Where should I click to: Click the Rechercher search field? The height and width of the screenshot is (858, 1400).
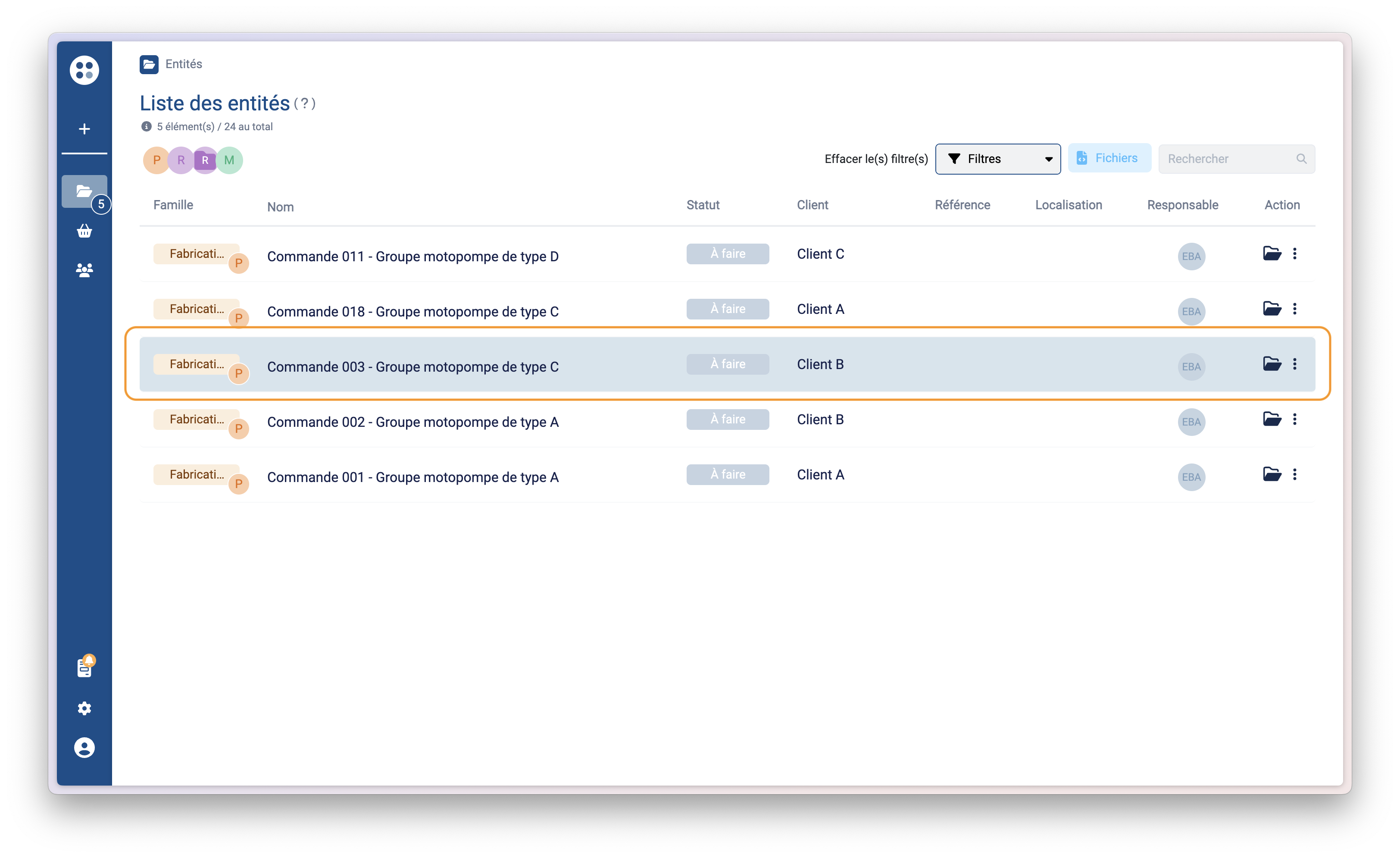[x=1227, y=159]
